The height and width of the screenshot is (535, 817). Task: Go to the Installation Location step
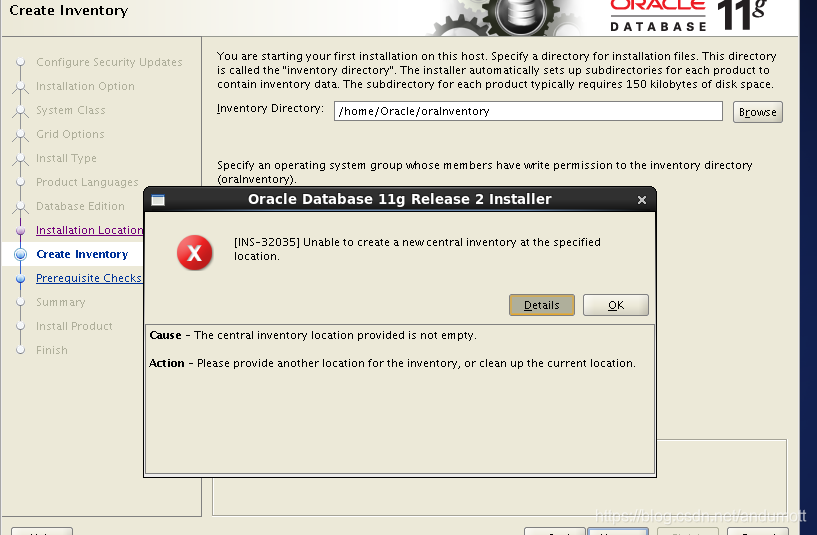[x=89, y=230]
